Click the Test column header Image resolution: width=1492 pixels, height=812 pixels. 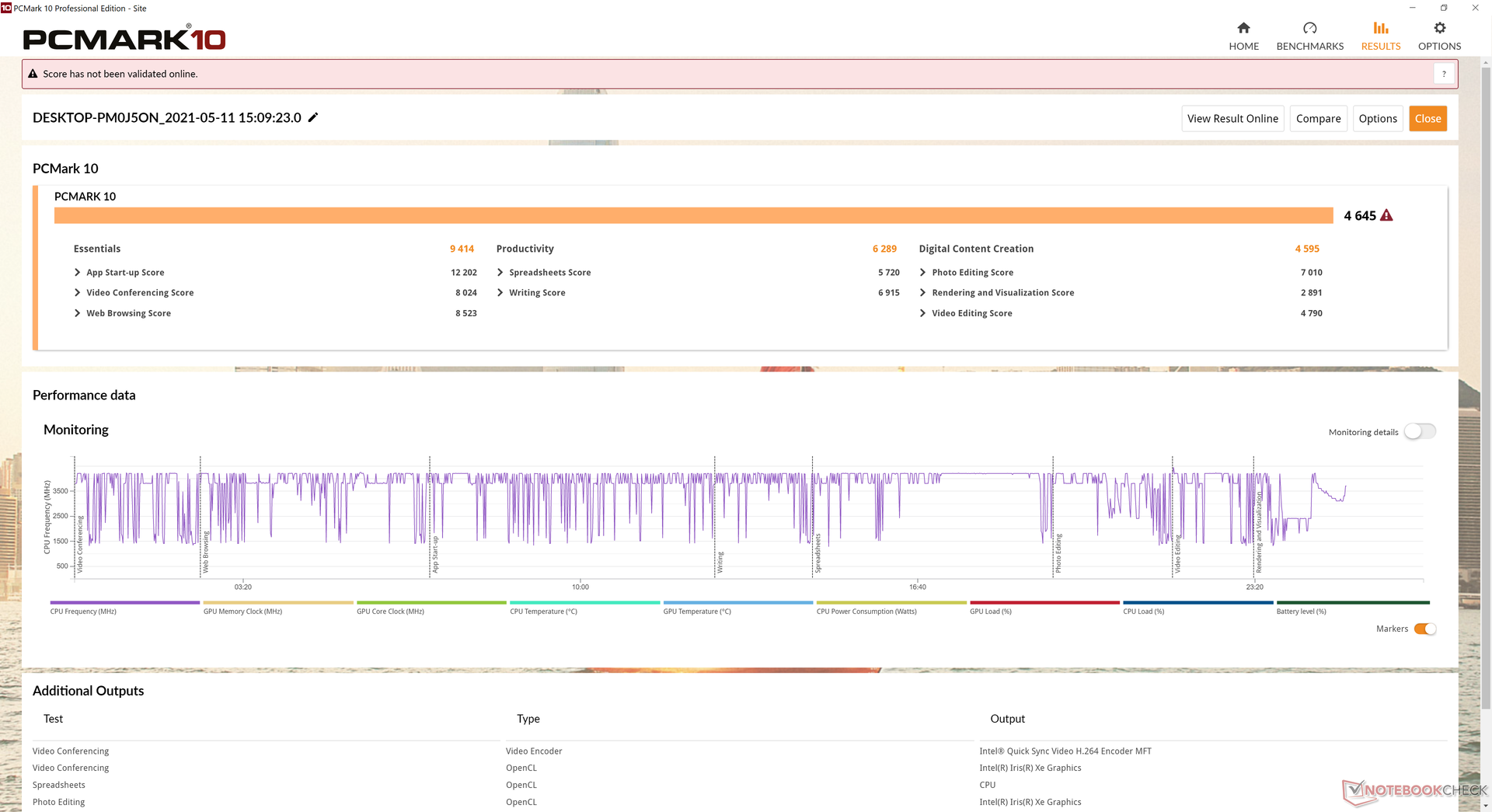[53, 719]
